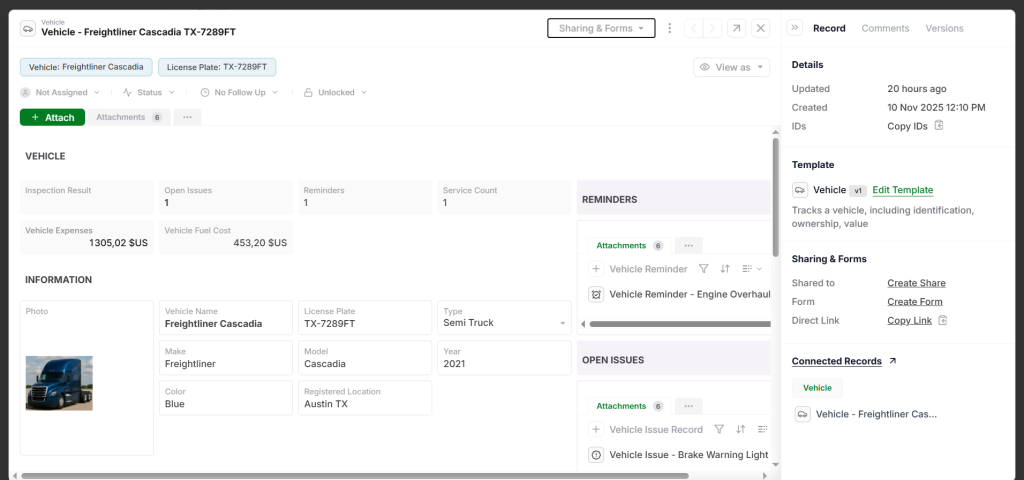Click the green Attach button
Screen dimensions: 1024x480
tap(52, 118)
